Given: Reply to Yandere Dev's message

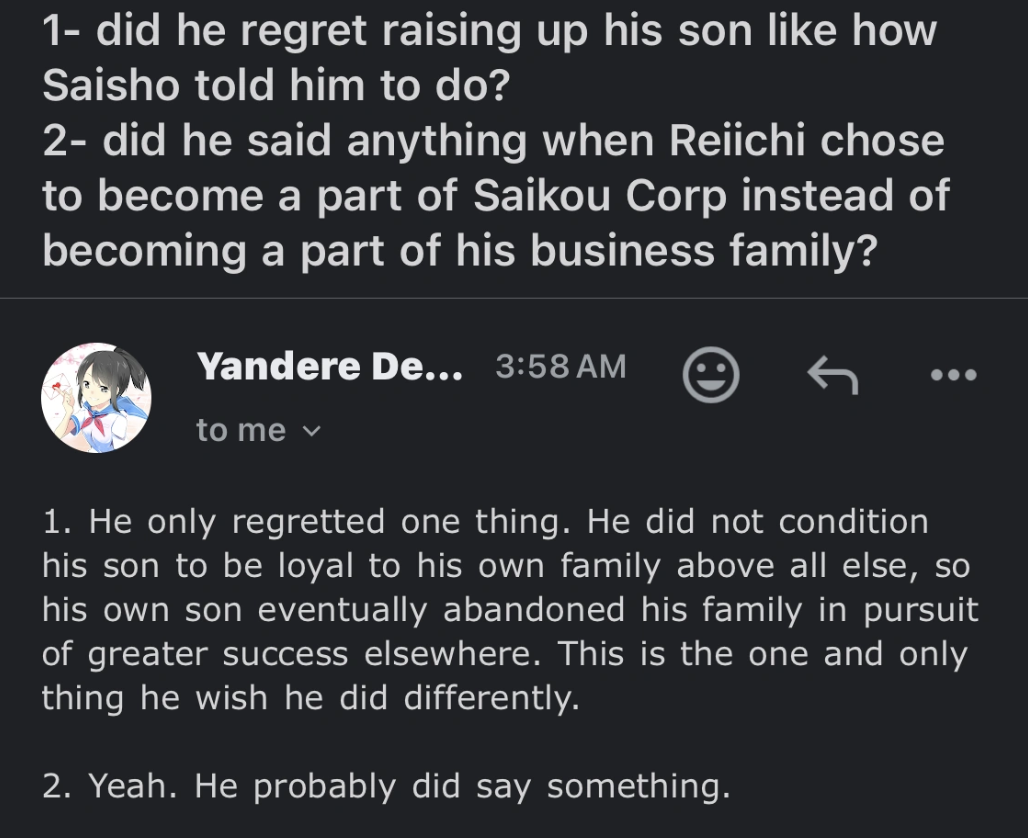Looking at the screenshot, I should pyautogui.click(x=833, y=375).
